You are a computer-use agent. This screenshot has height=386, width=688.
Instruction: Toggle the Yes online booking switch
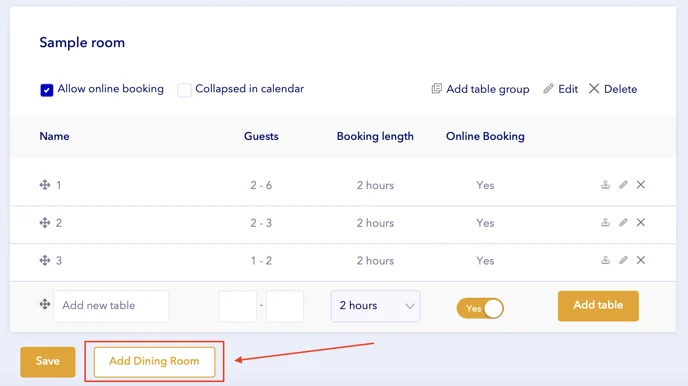click(x=480, y=308)
